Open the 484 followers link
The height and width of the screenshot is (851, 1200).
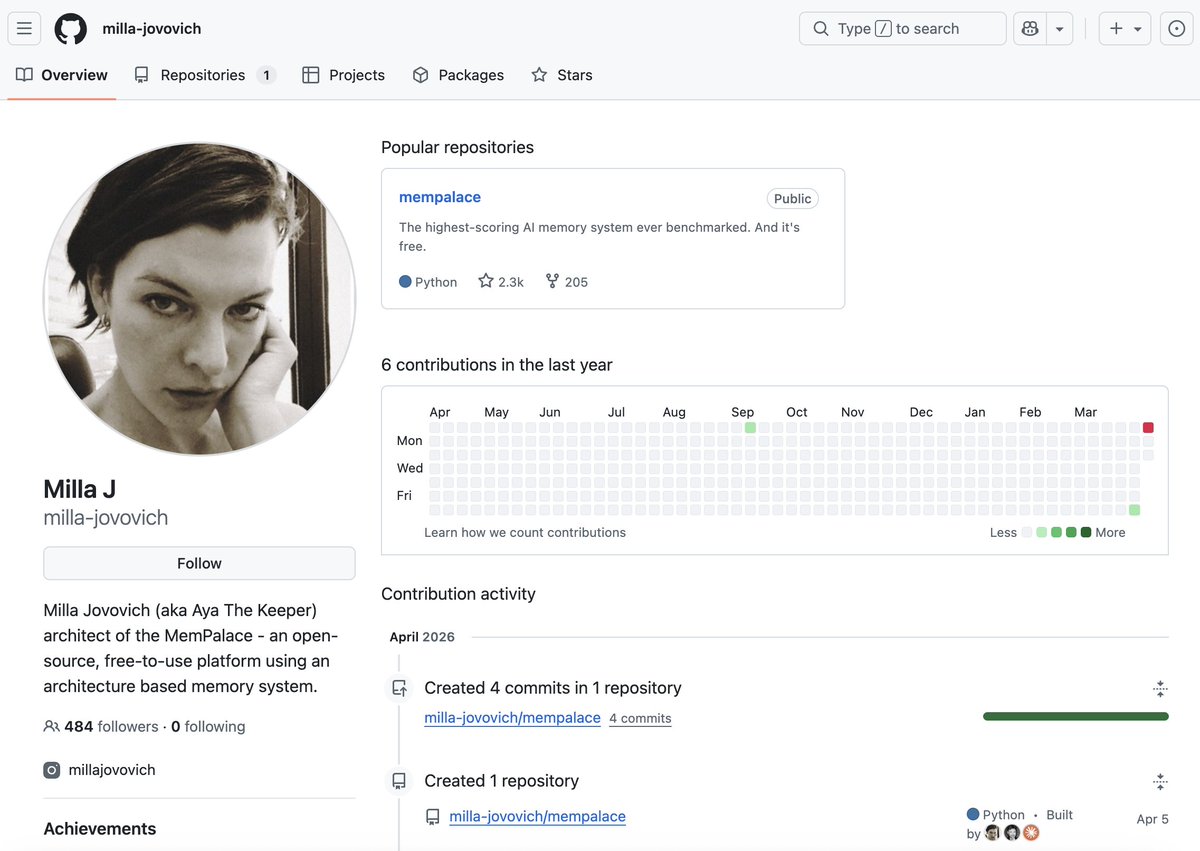pos(111,727)
